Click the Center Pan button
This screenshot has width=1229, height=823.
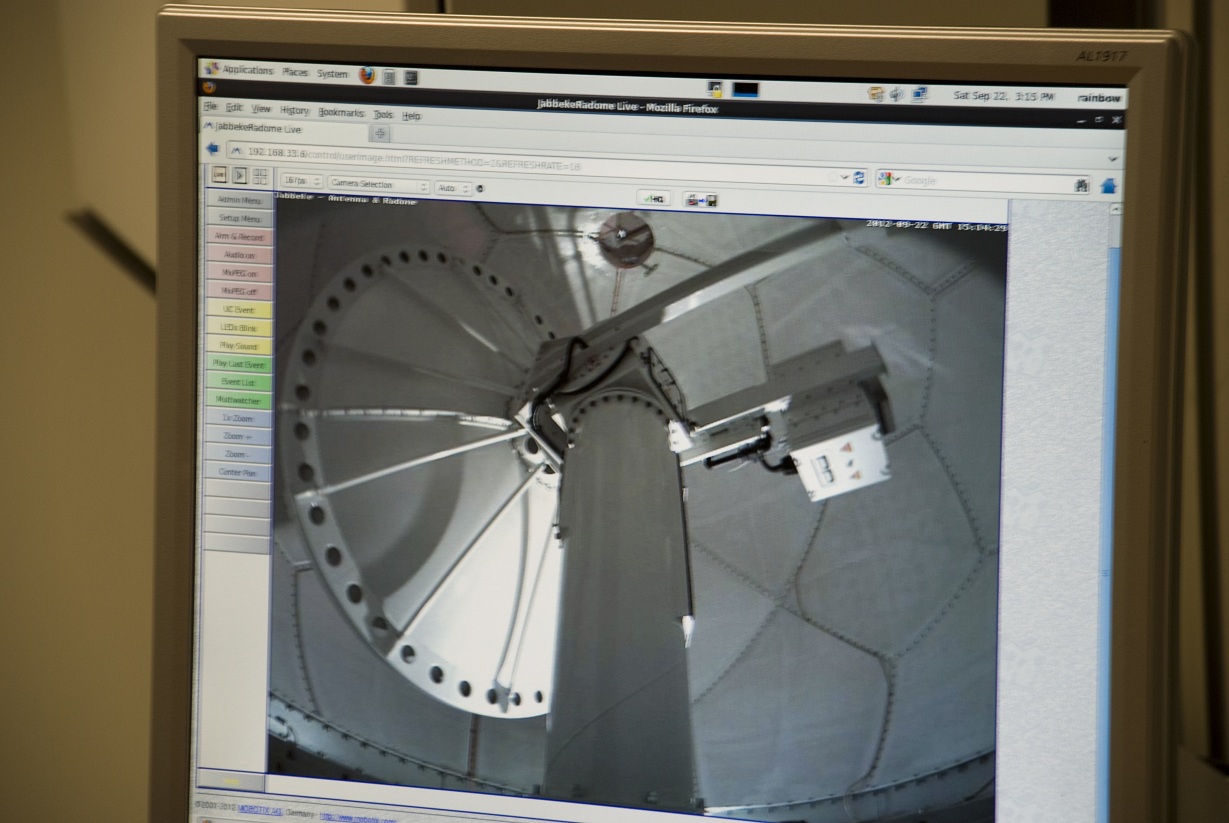coord(238,472)
